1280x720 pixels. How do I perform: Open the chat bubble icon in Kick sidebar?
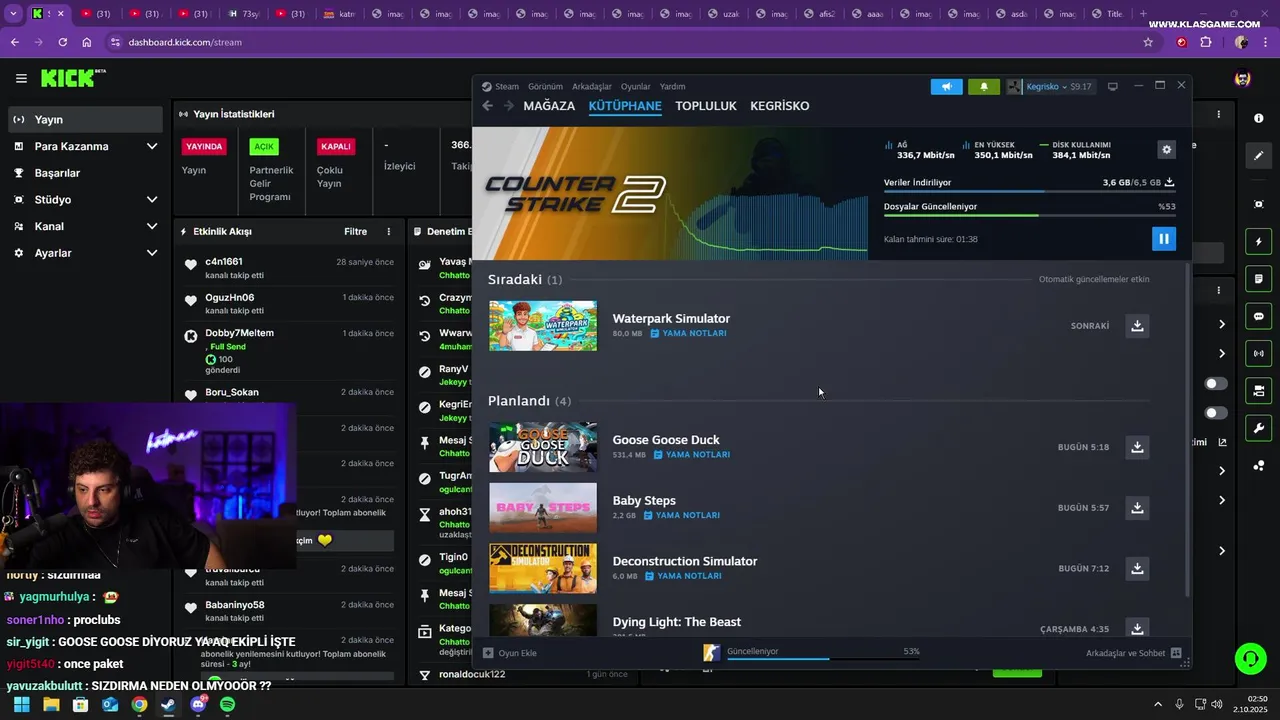1258,316
